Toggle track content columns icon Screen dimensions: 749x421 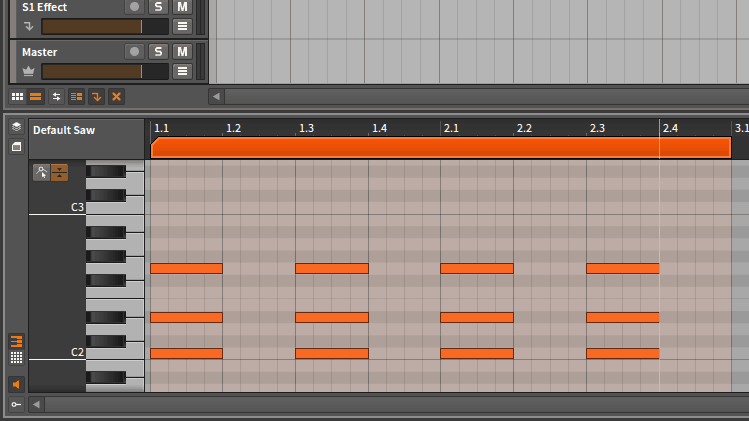point(76,97)
